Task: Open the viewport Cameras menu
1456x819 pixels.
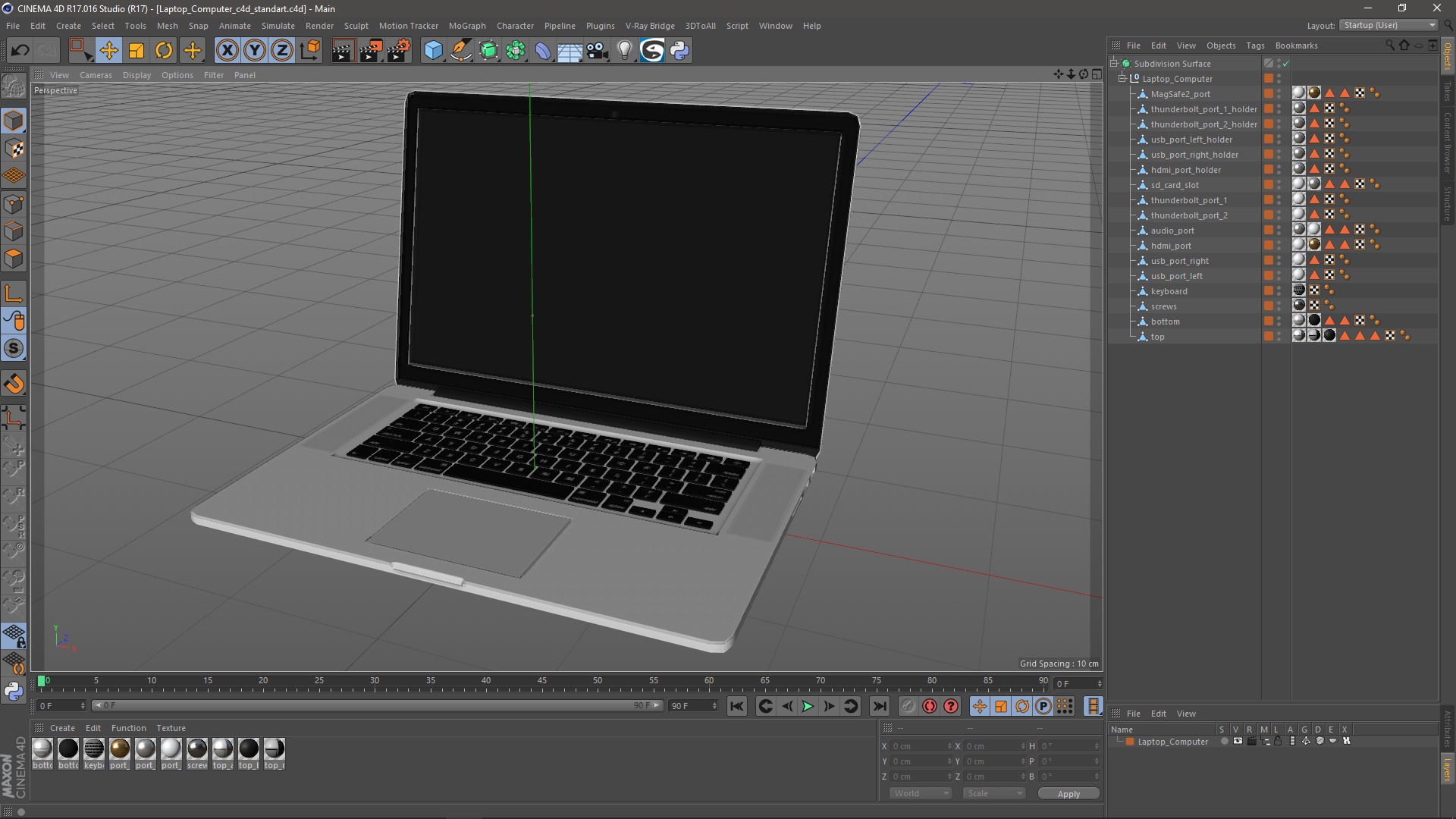Action: pos(96,75)
